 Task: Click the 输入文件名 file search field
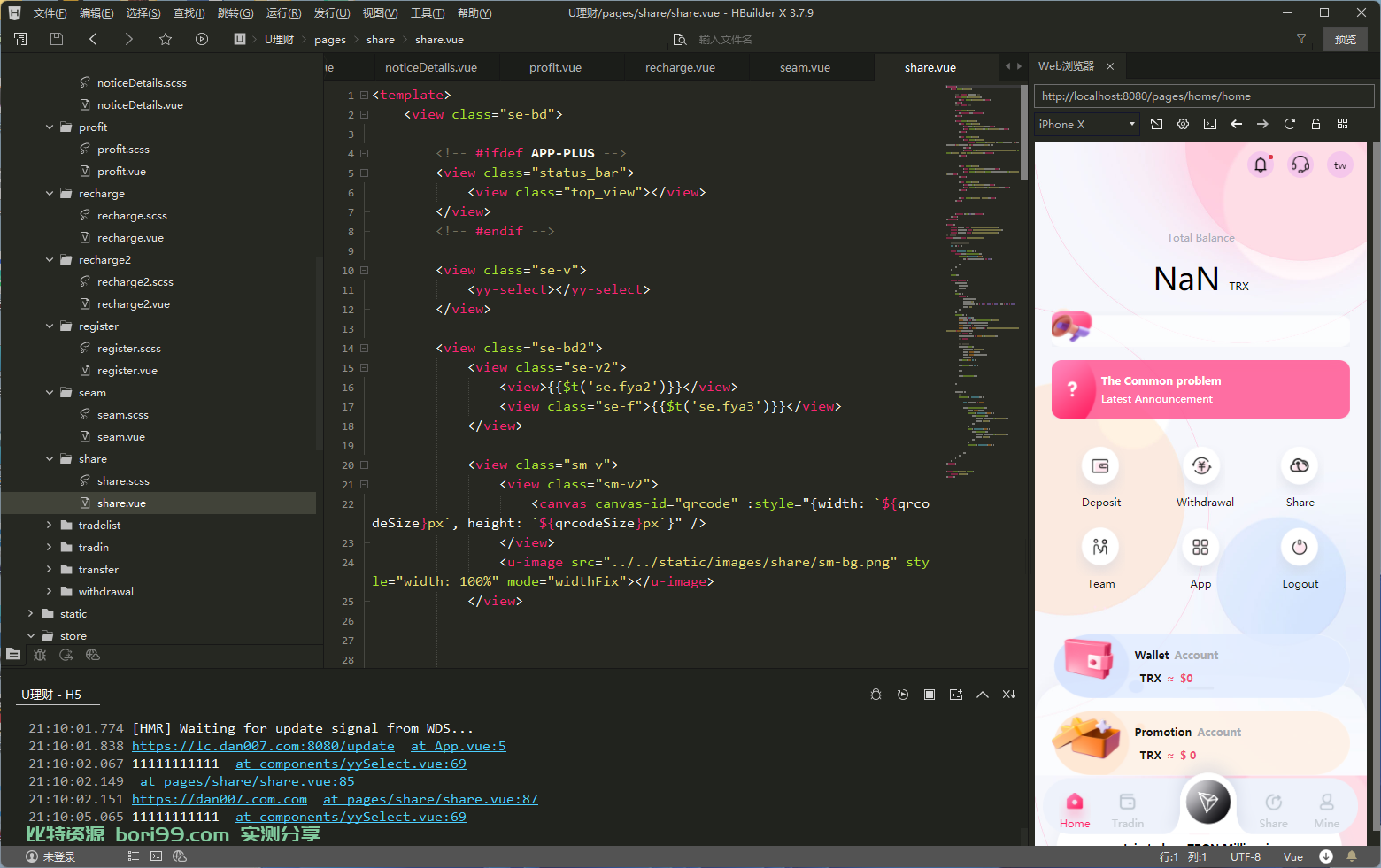726,40
